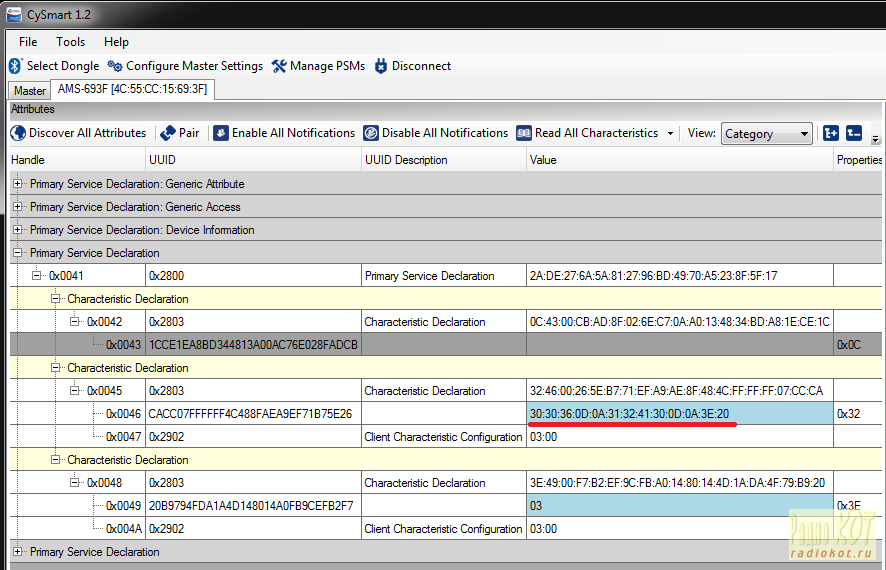
Task: Select handle 0x004A row
Action: 446,529
